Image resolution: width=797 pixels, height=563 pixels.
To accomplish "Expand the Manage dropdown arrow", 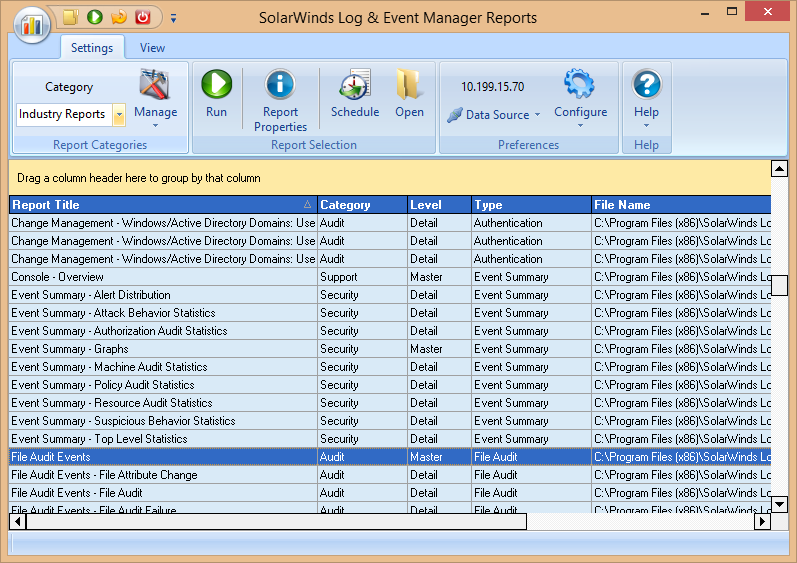I will pos(156,126).
